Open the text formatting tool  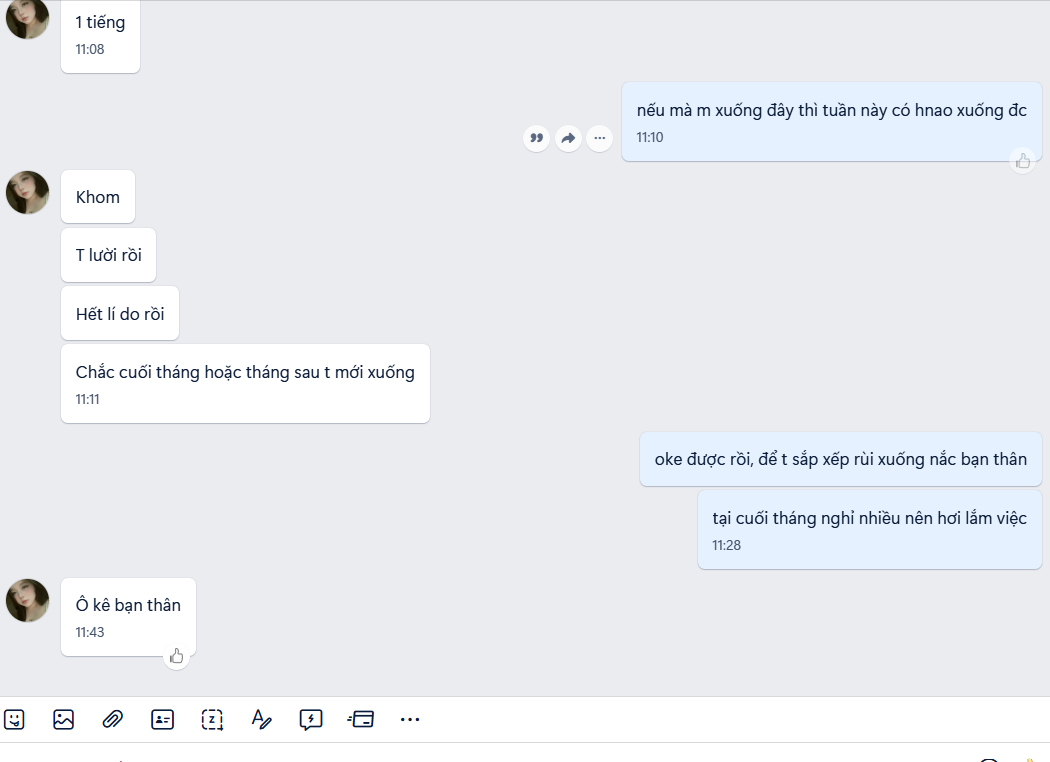click(261, 720)
